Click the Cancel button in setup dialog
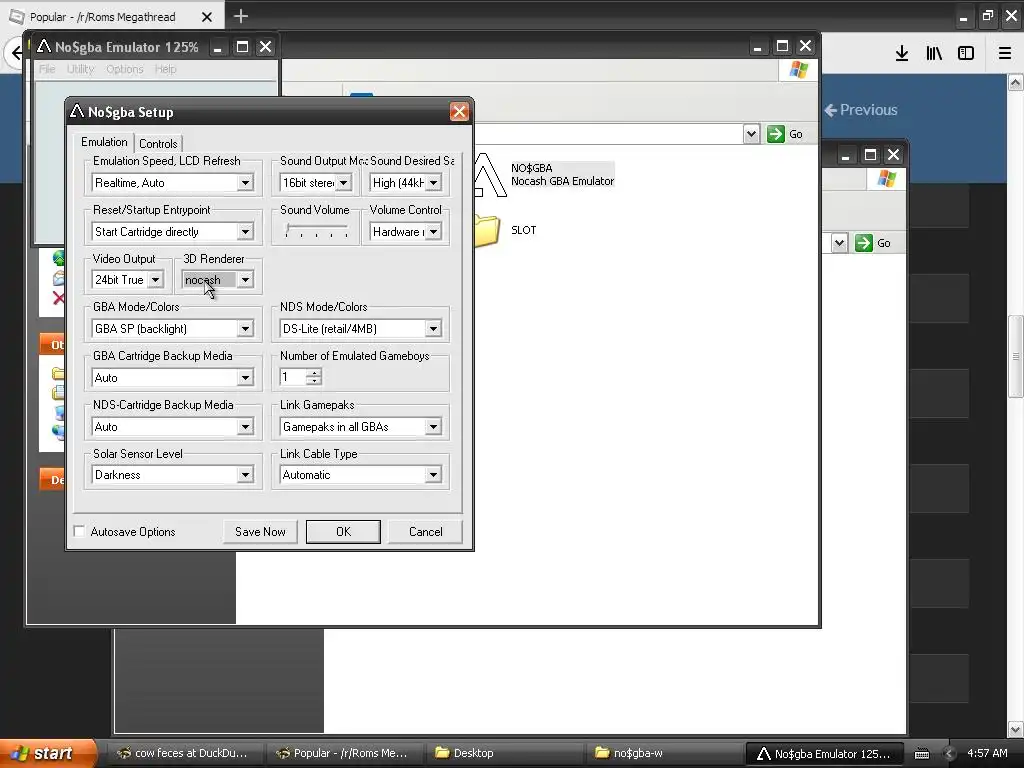Screen dimensions: 1024x768 point(425,532)
